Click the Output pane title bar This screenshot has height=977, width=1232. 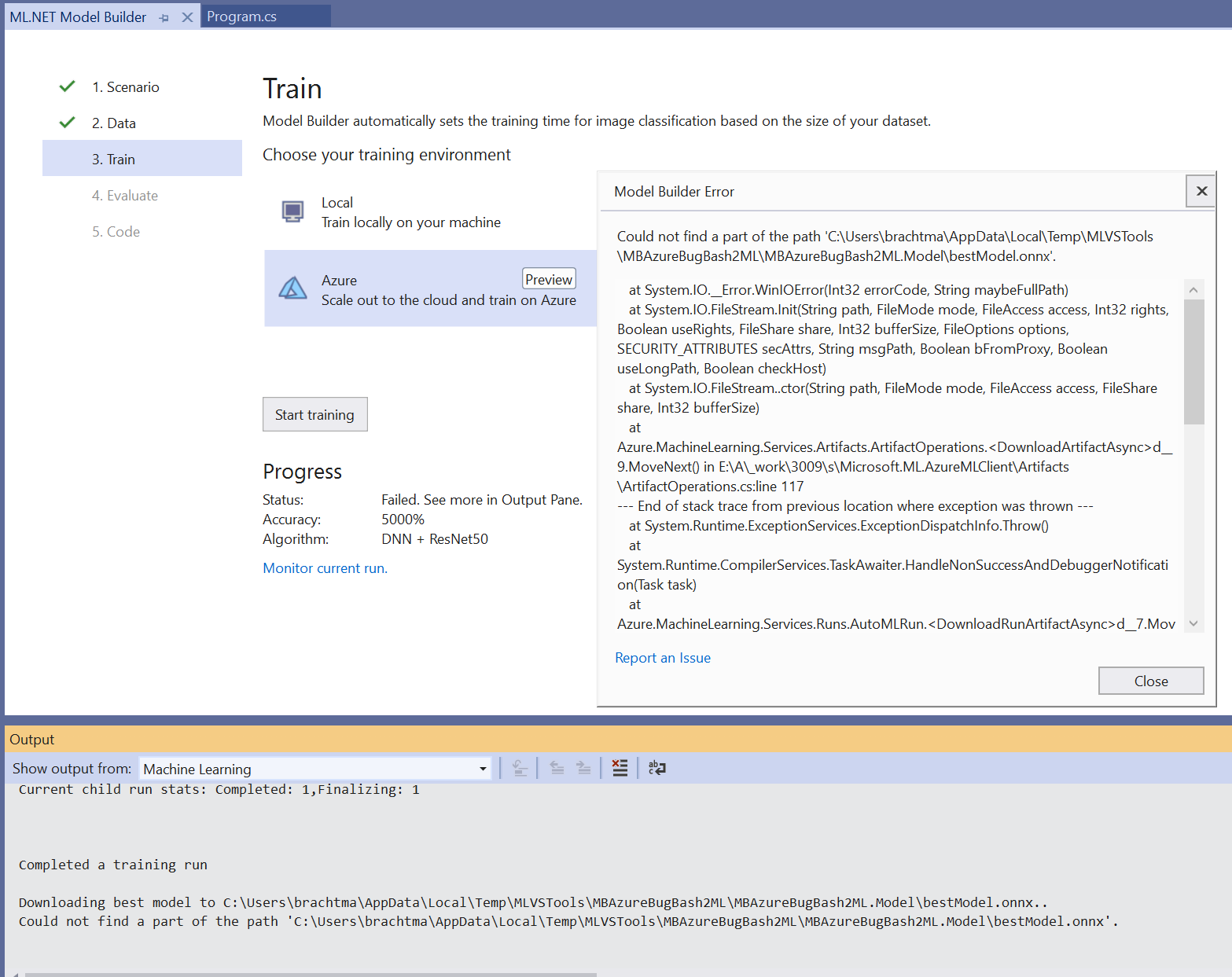pos(618,740)
